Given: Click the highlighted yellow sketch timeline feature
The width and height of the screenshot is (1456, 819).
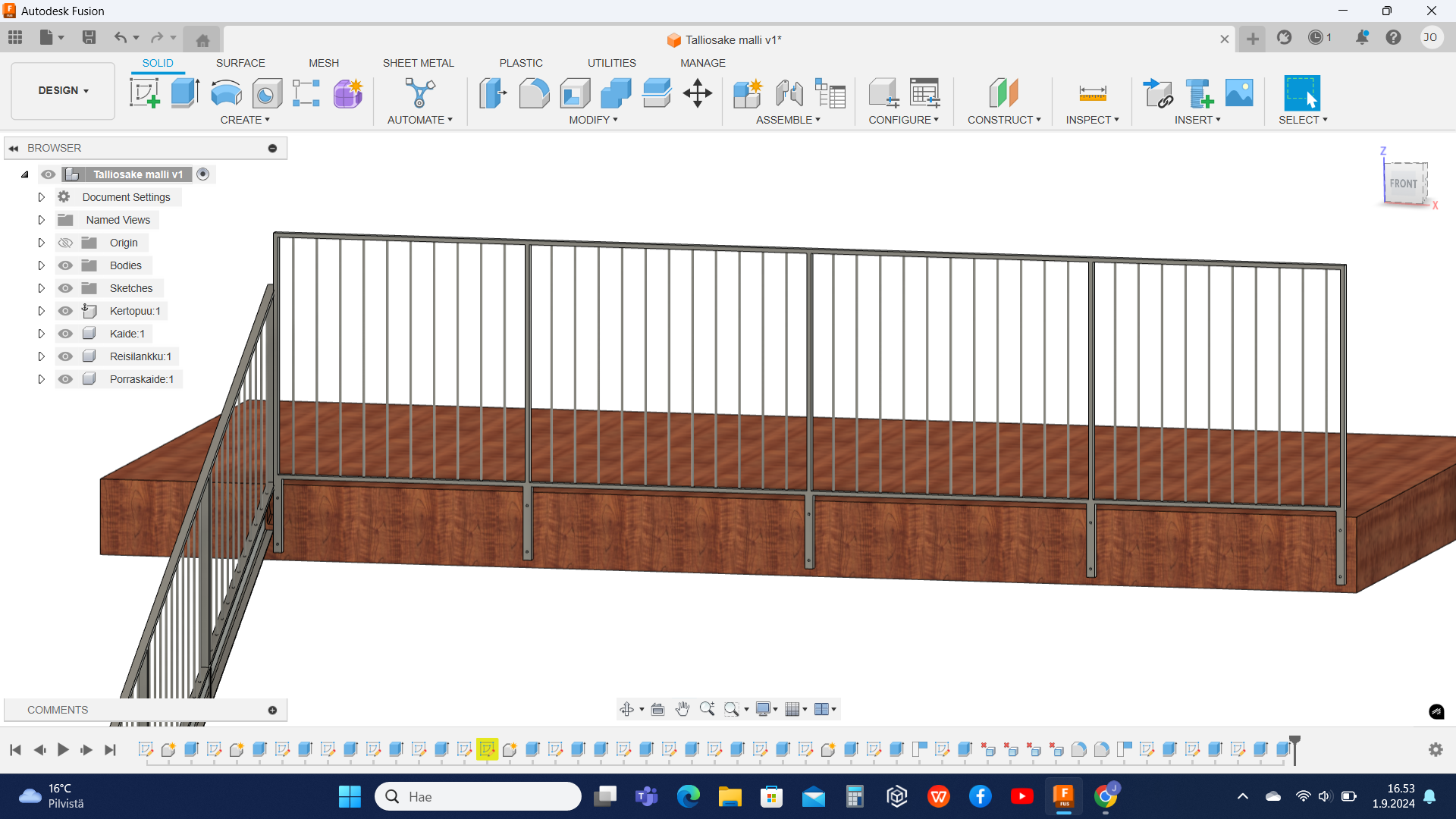Looking at the screenshot, I should tap(487, 749).
